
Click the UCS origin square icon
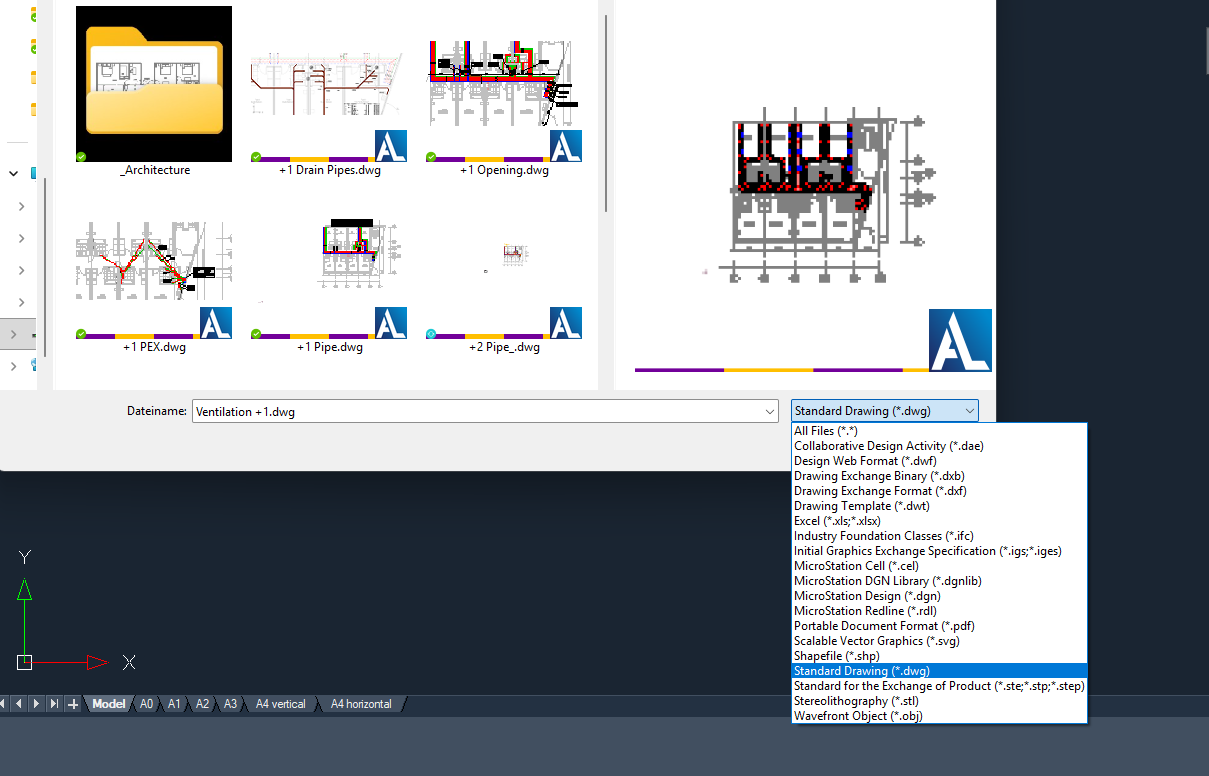click(25, 662)
